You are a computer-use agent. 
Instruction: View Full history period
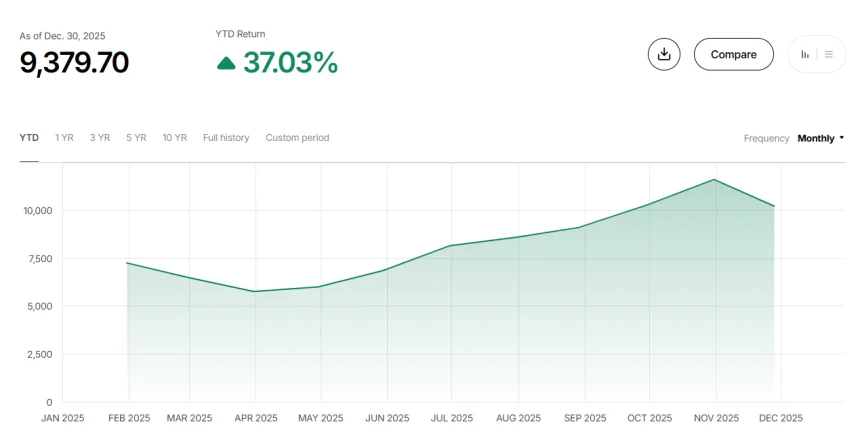(226, 138)
